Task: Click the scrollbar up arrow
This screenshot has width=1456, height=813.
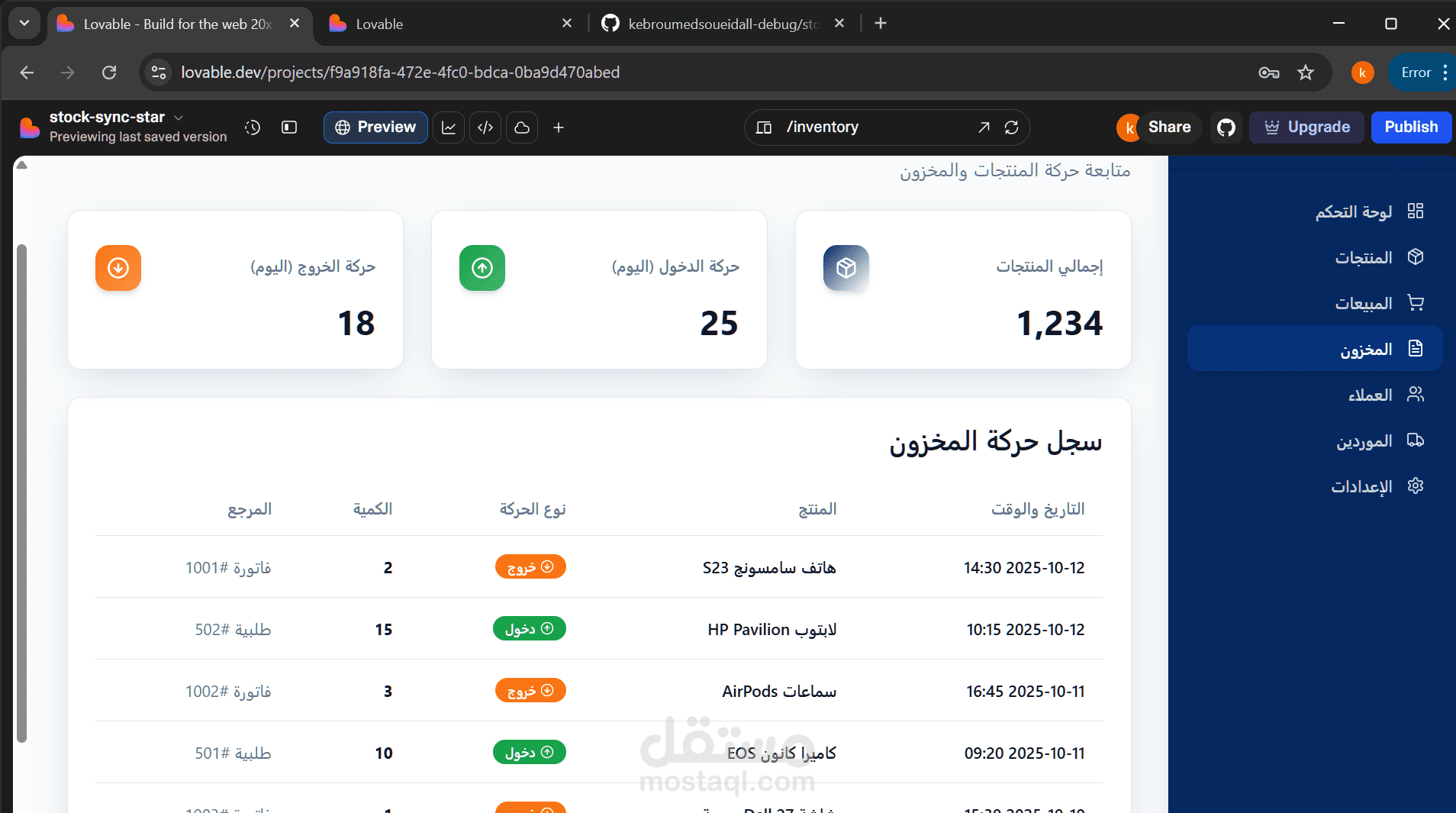Action: click(21, 165)
